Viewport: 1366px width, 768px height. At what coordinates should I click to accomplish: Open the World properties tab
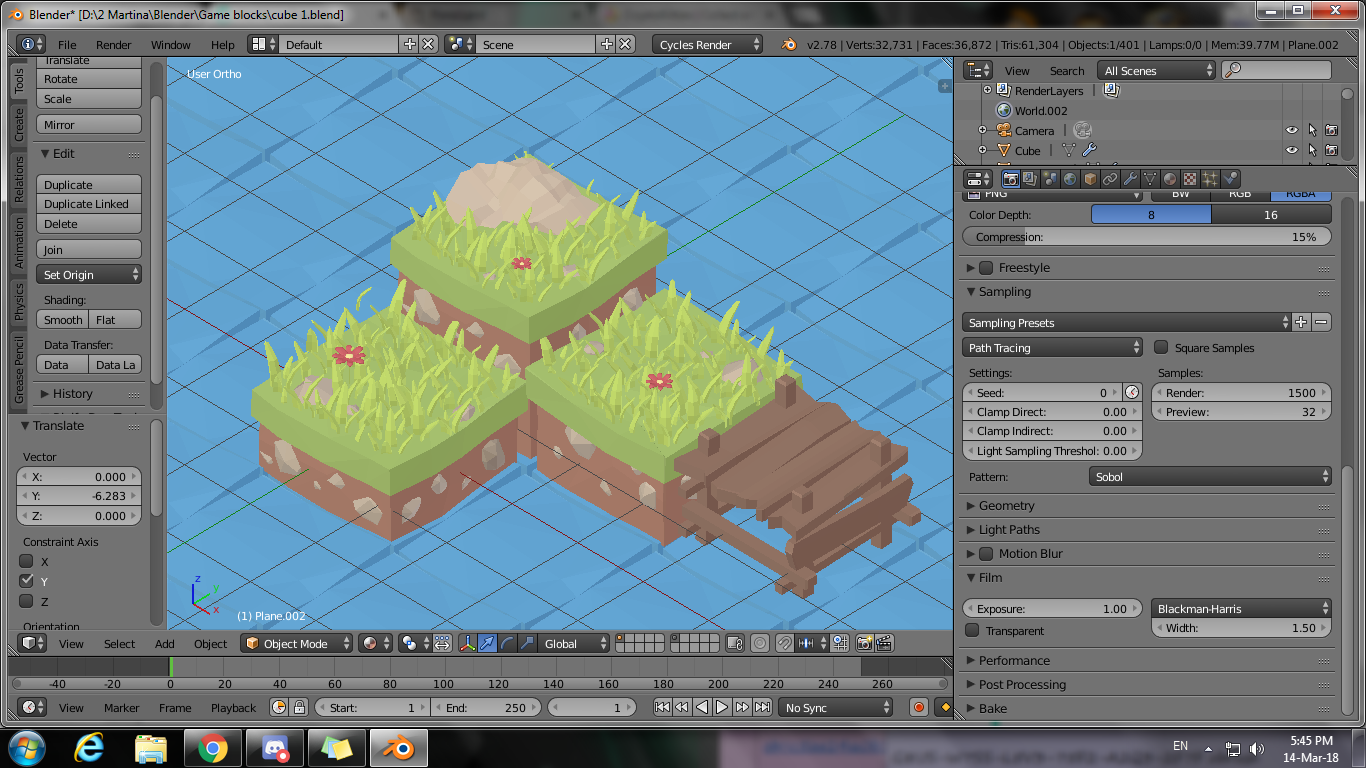(1070, 179)
